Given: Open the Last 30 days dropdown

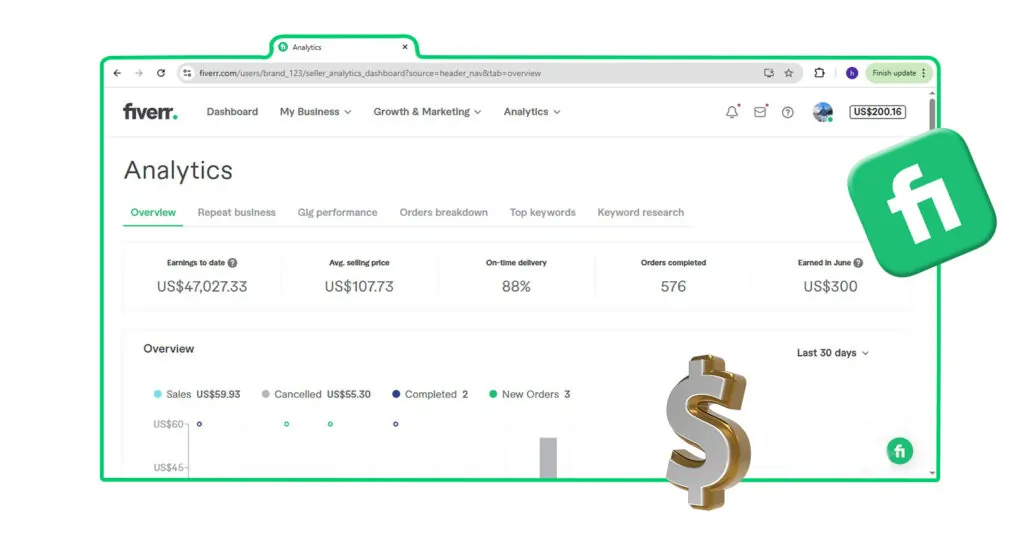Looking at the screenshot, I should pos(832,353).
